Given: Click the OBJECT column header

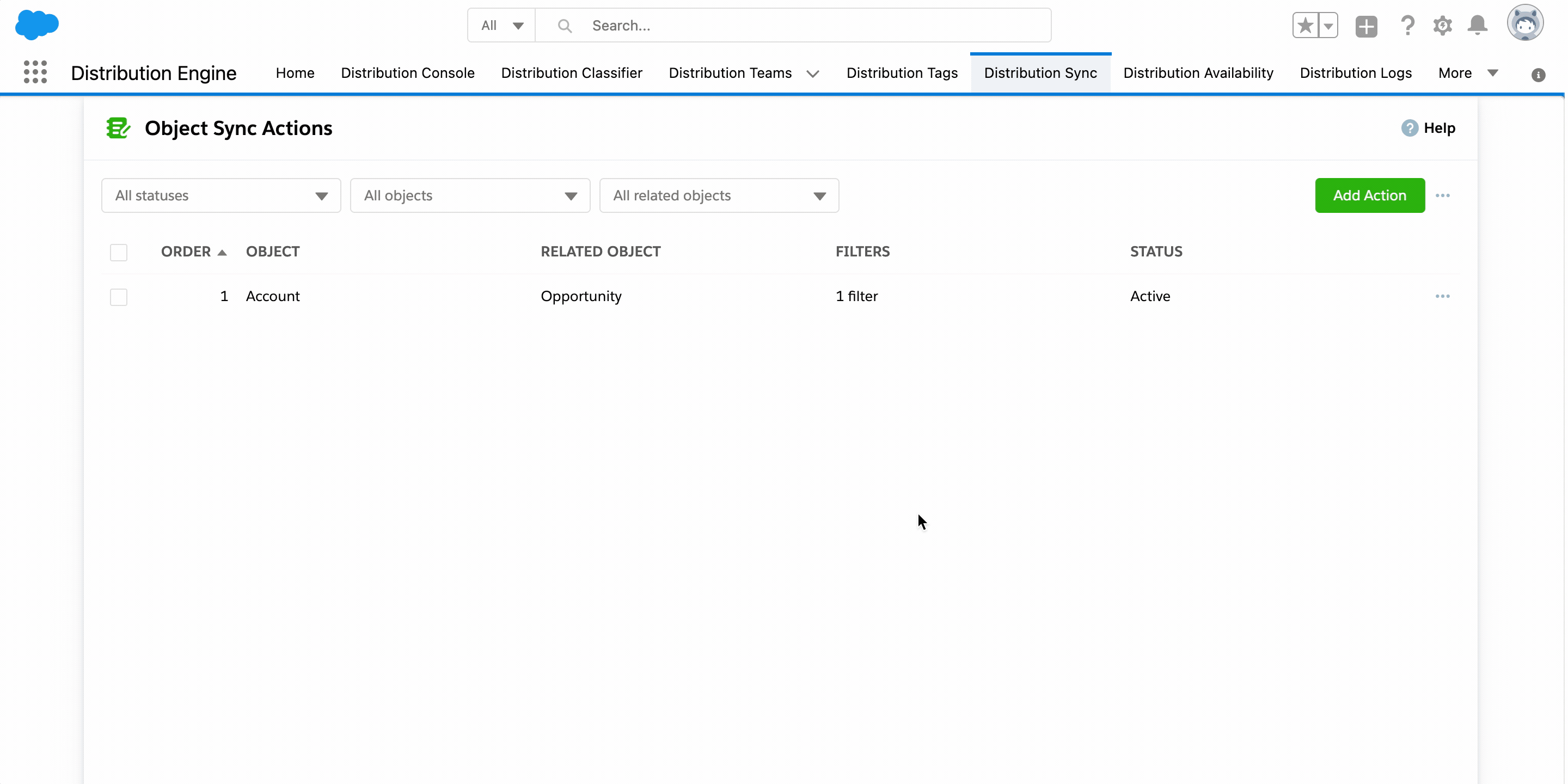Looking at the screenshot, I should tap(273, 252).
